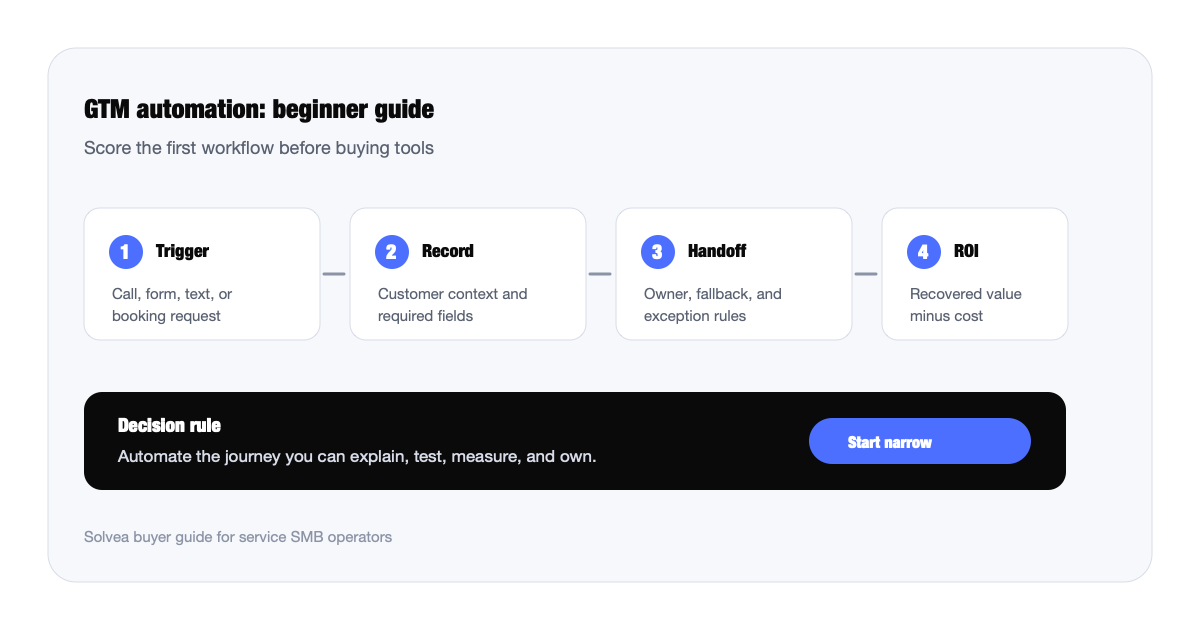Select the ROI step heading

click(966, 251)
